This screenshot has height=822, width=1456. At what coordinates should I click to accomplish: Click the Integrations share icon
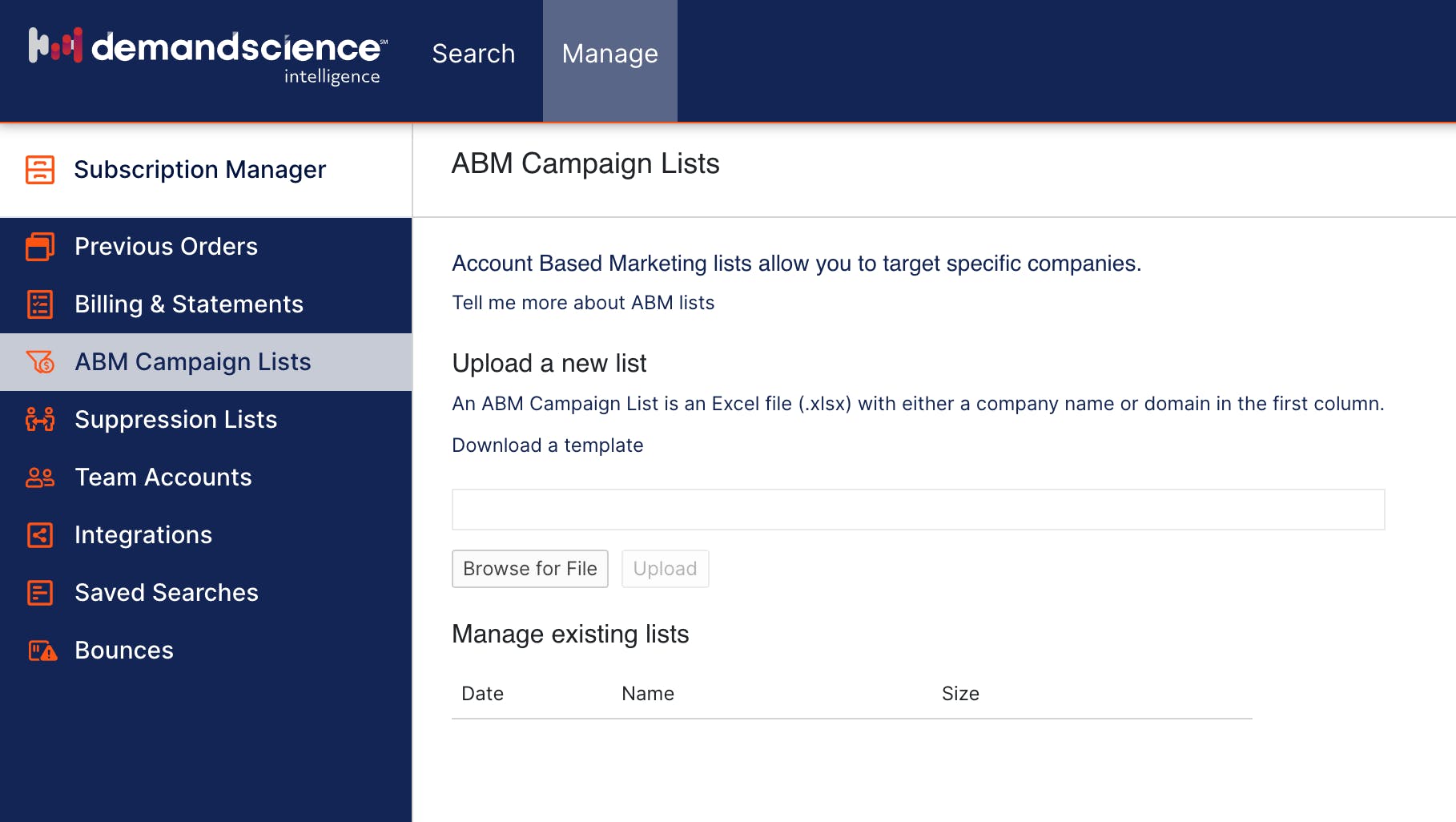(40, 535)
